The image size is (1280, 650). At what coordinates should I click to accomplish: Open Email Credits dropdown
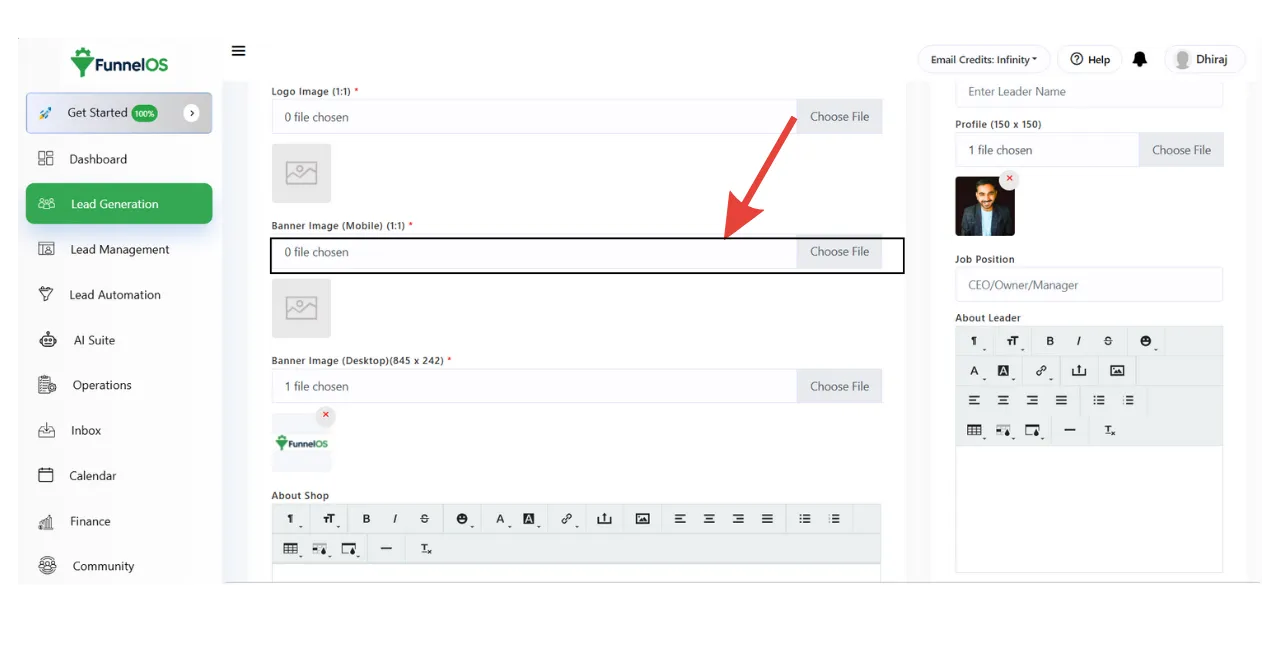click(x=983, y=60)
